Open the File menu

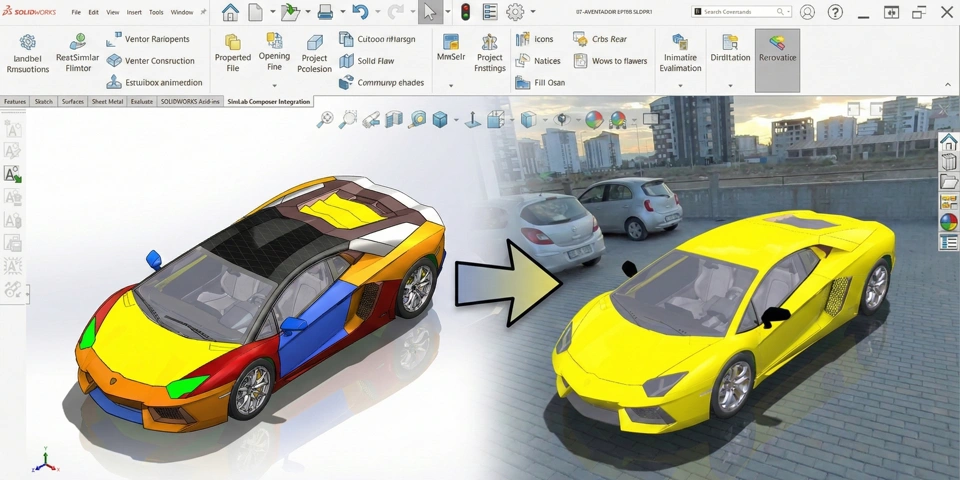(x=76, y=12)
